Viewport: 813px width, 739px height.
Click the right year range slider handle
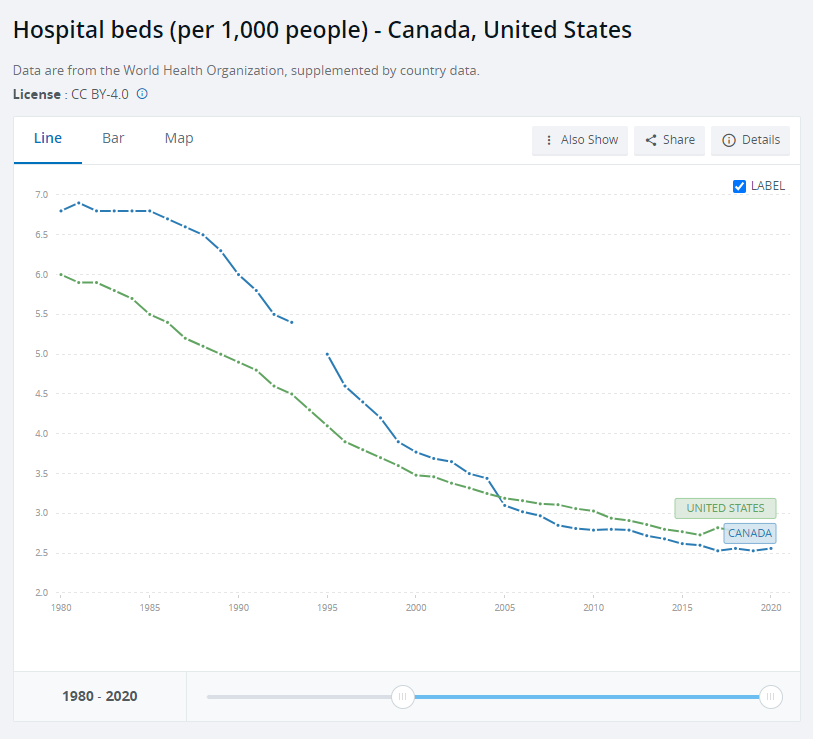pyautogui.click(x=771, y=697)
